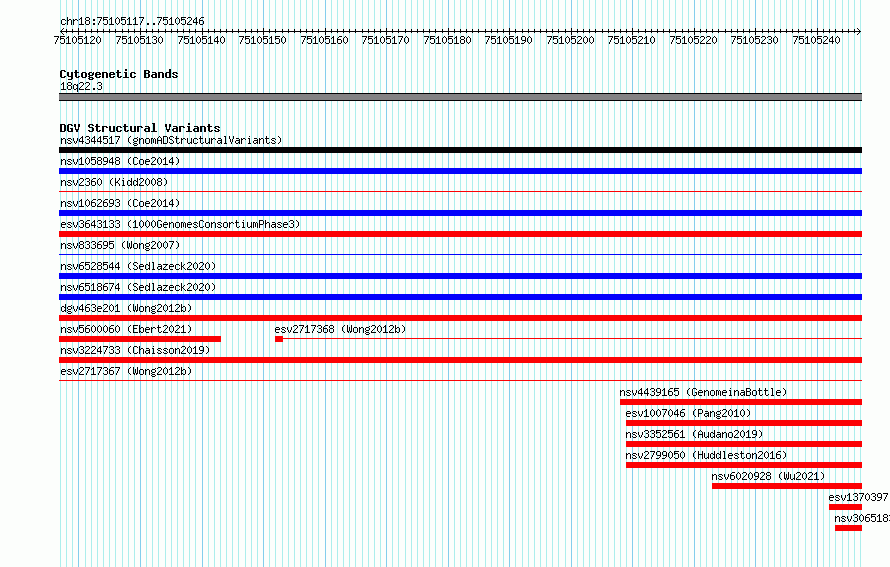The height and width of the screenshot is (567, 890).
Task: Click the red bar under esv1007046
Action: 744,423
